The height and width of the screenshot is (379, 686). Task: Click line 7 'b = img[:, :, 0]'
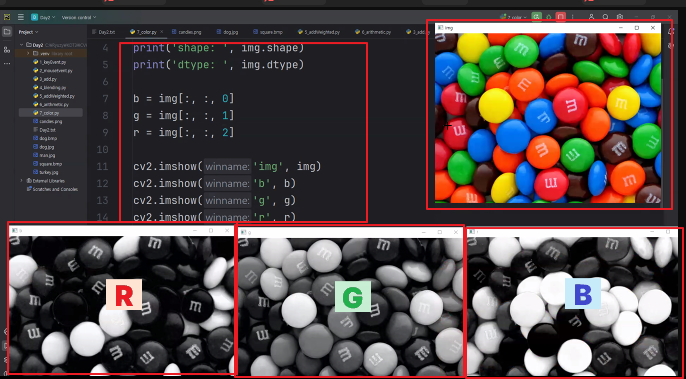pyautogui.click(x=184, y=99)
